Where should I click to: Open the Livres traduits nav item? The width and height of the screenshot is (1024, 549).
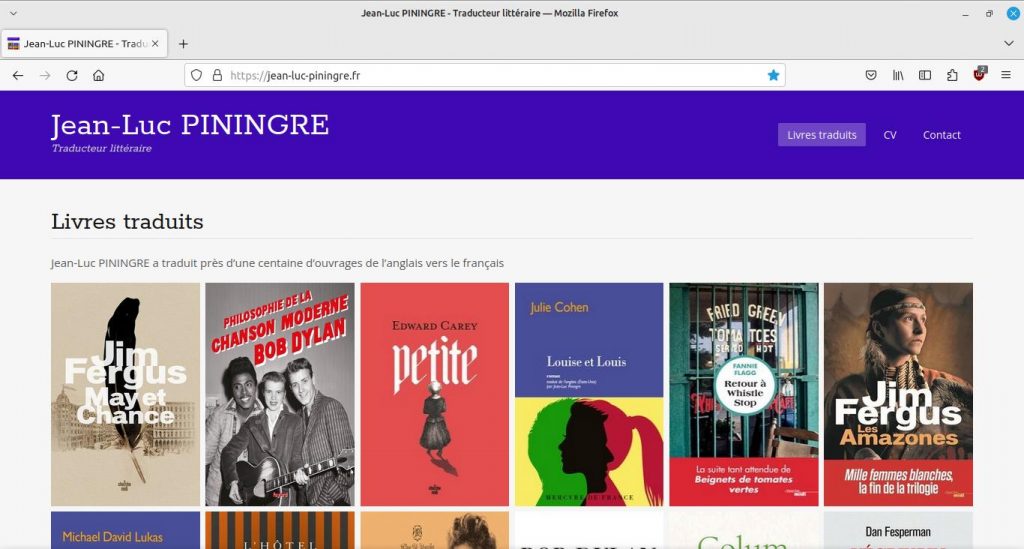click(x=821, y=135)
